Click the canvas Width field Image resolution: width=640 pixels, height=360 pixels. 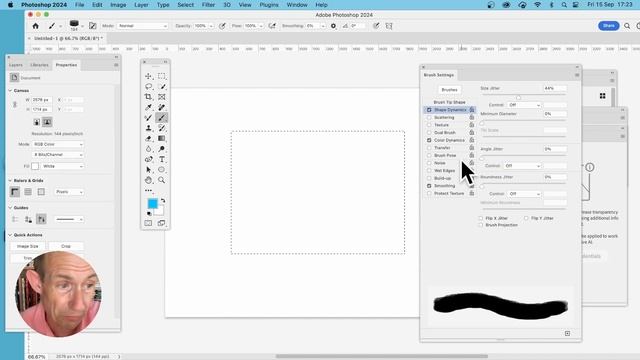point(42,100)
